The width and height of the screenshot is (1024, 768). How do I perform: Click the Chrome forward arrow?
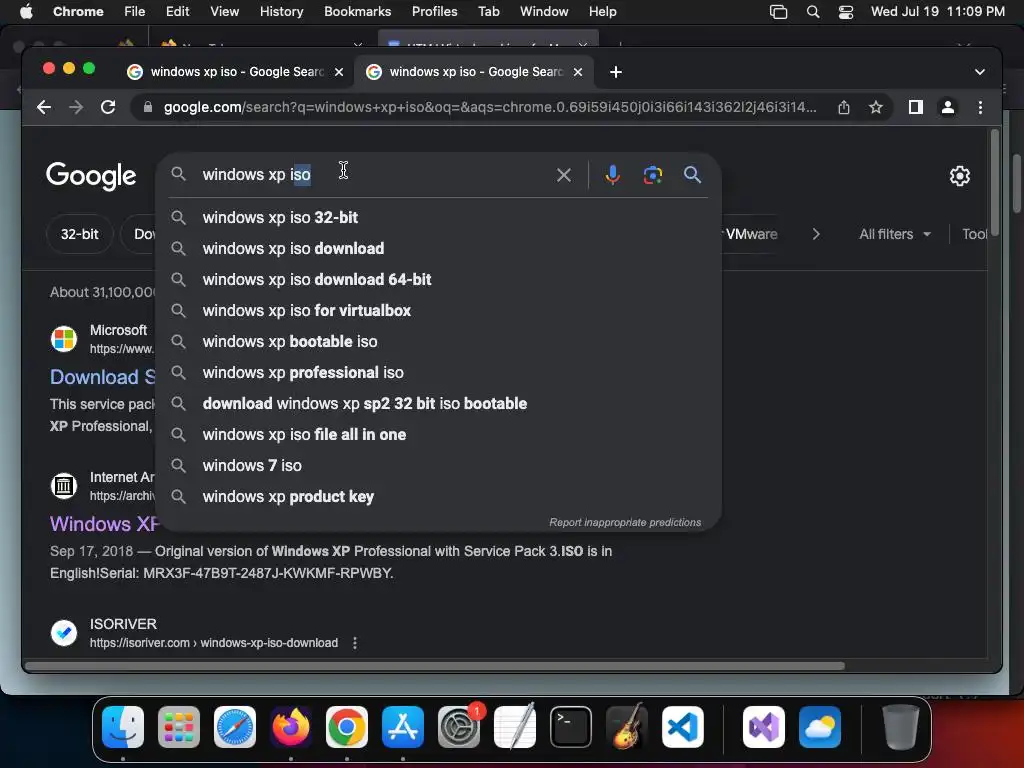coord(76,107)
